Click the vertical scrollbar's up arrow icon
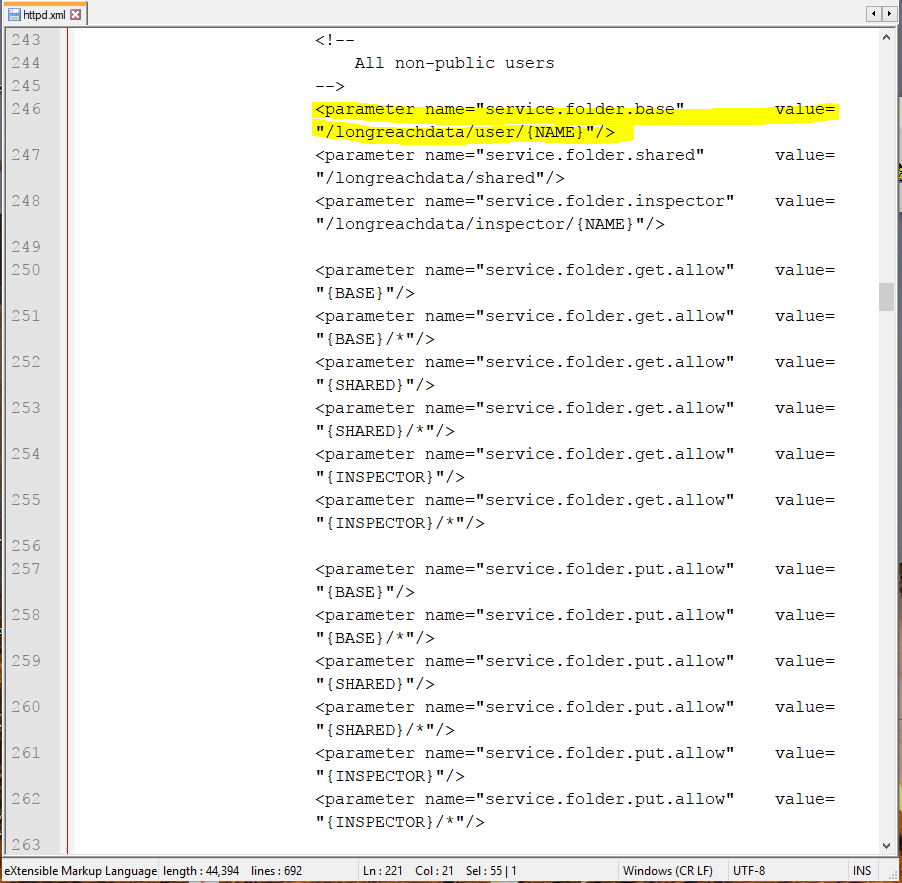The height and width of the screenshot is (883, 902). pyautogui.click(x=886, y=36)
